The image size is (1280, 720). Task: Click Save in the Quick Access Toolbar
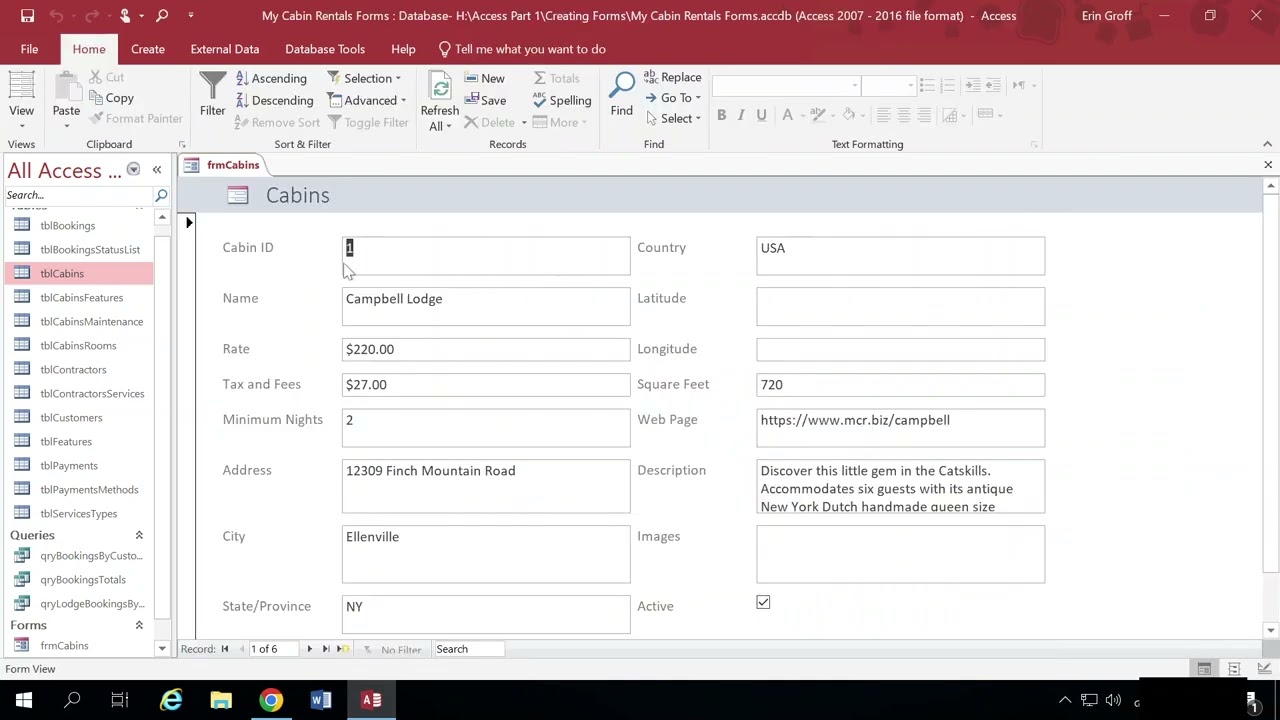point(27,15)
